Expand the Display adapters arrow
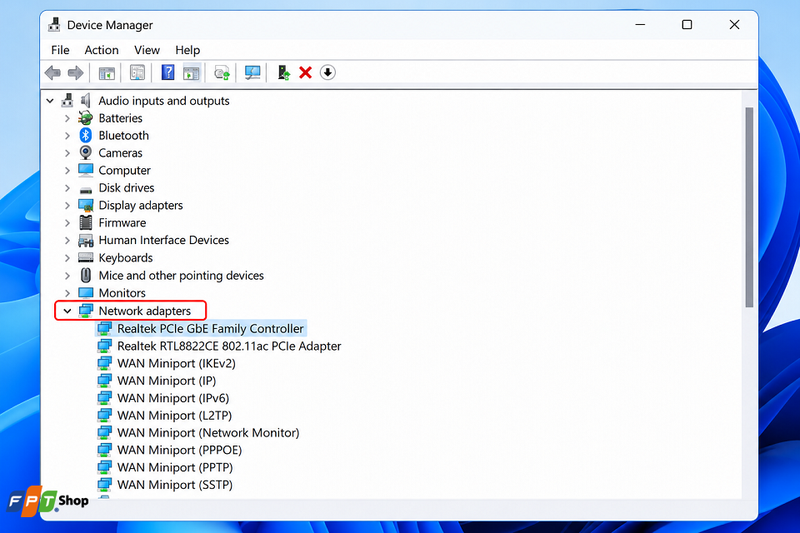 [67, 205]
